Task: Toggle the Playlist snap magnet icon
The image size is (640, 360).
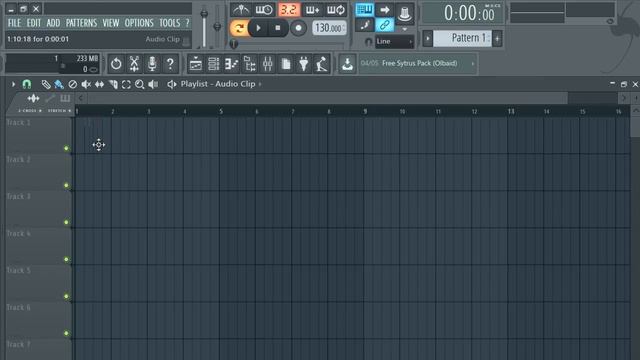Action: (x=27, y=84)
